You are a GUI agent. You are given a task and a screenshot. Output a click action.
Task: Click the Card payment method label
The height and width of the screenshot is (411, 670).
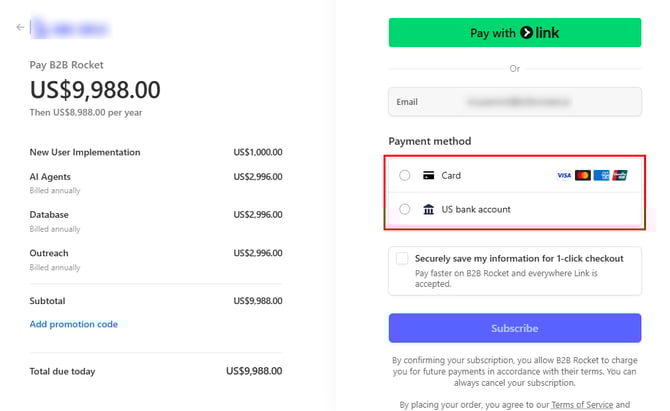(x=451, y=175)
